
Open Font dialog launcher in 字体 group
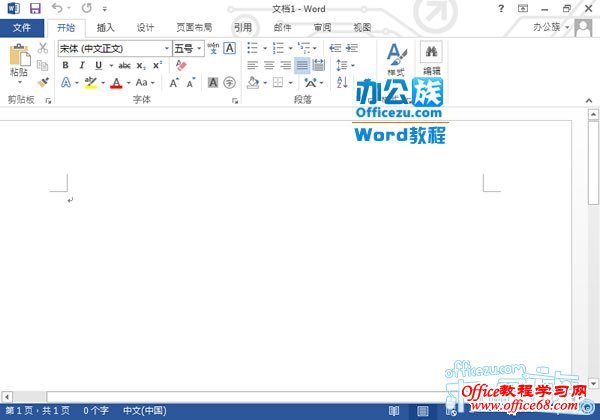(235, 101)
